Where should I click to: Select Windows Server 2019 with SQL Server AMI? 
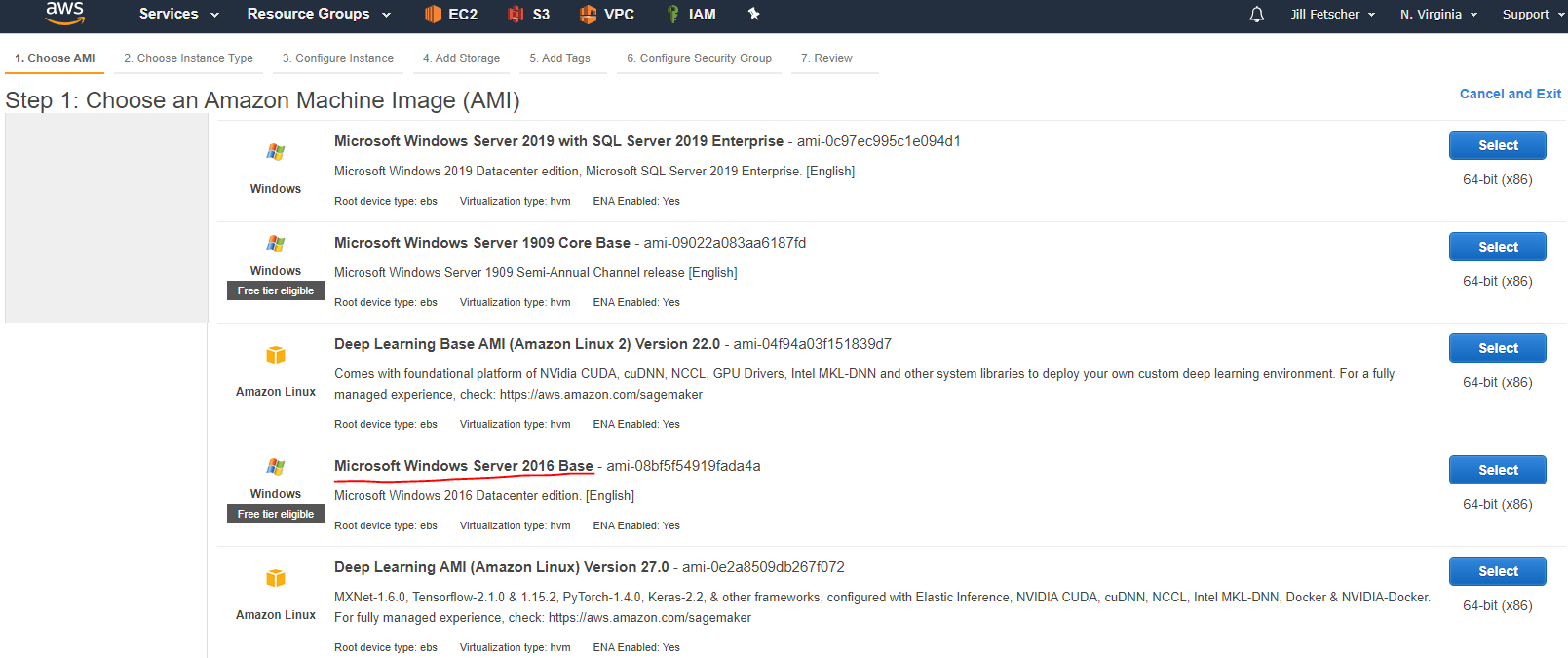pos(1497,145)
